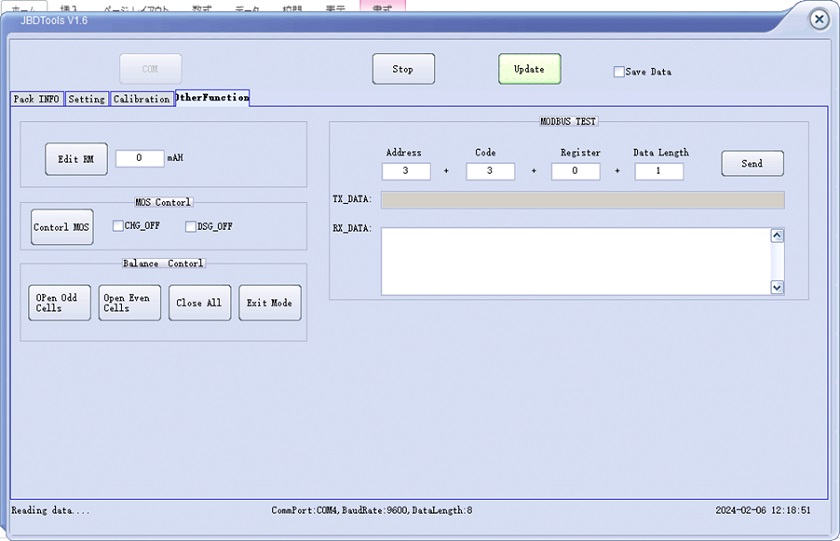Click the CommPort COM4 BaudRate status text
The image size is (840, 541).
pos(372,510)
